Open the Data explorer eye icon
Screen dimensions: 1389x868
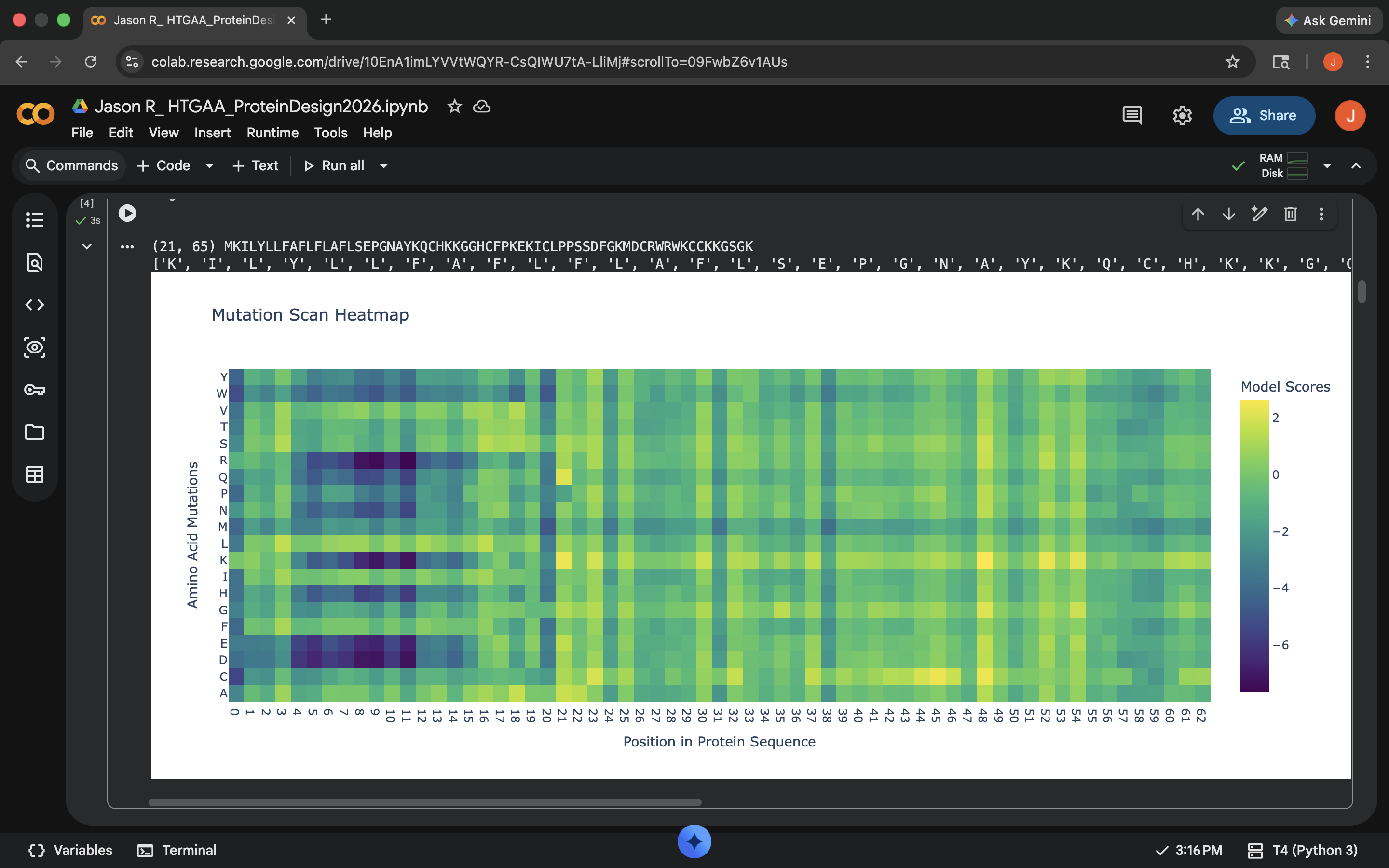point(34,347)
